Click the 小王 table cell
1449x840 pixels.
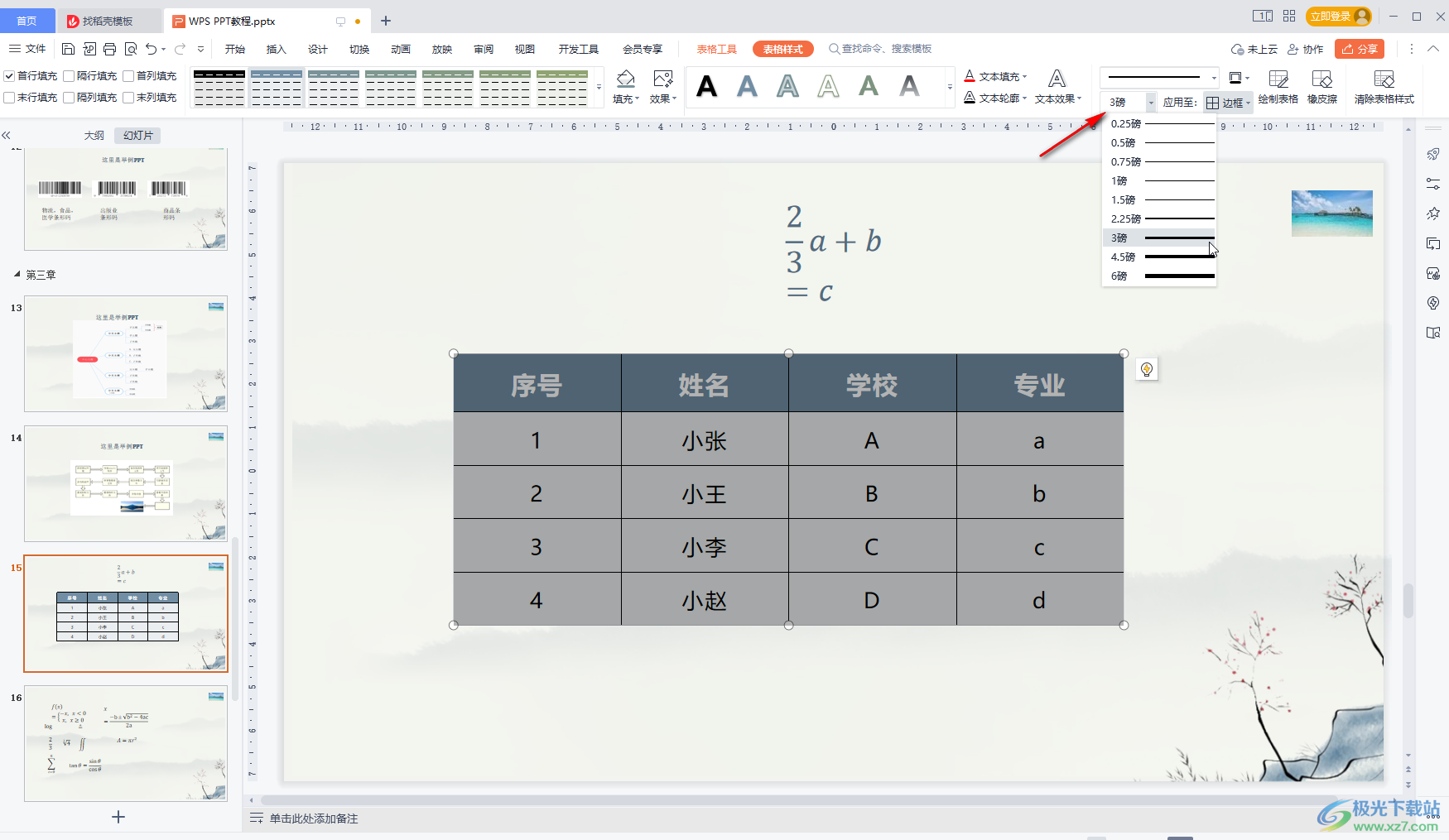(x=705, y=493)
